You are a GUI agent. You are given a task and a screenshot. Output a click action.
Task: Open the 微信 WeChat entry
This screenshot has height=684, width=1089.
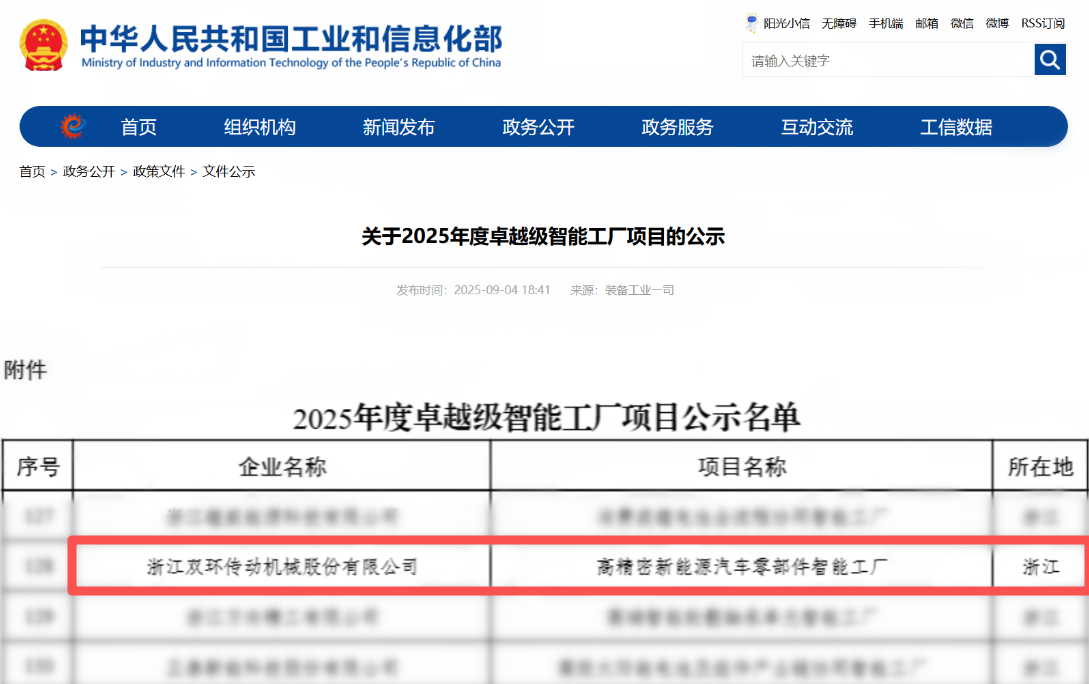[x=962, y=23]
